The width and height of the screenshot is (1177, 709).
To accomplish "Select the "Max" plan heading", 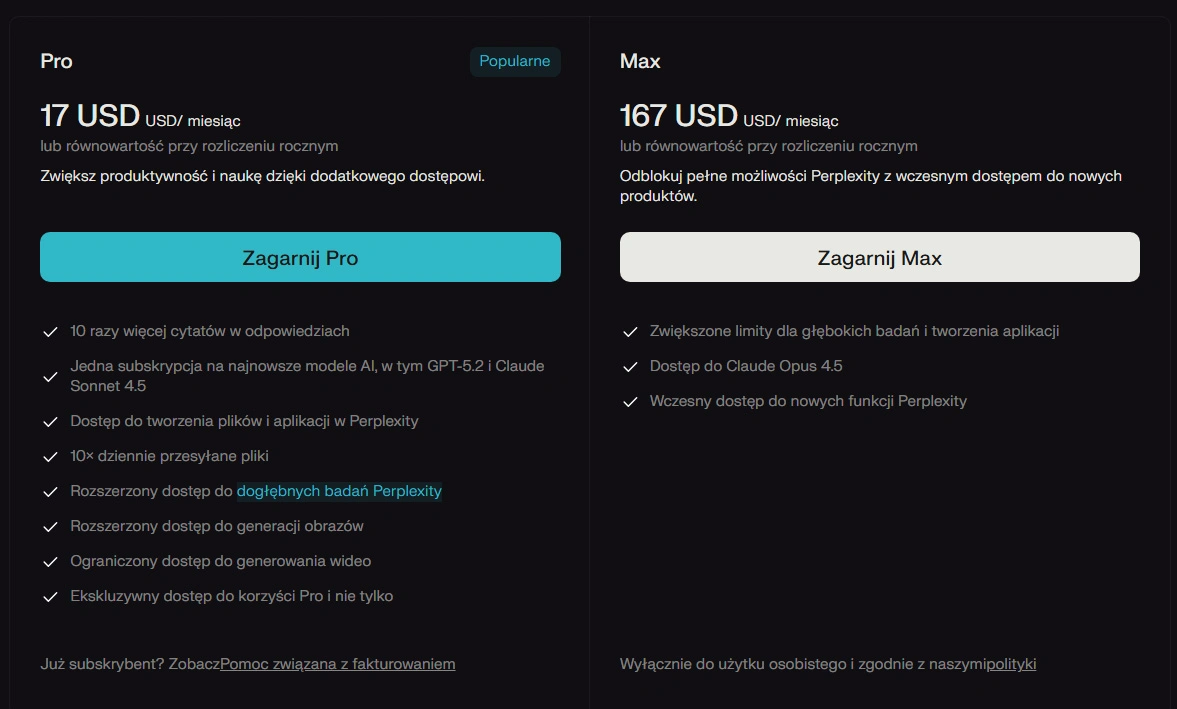I will [x=640, y=61].
